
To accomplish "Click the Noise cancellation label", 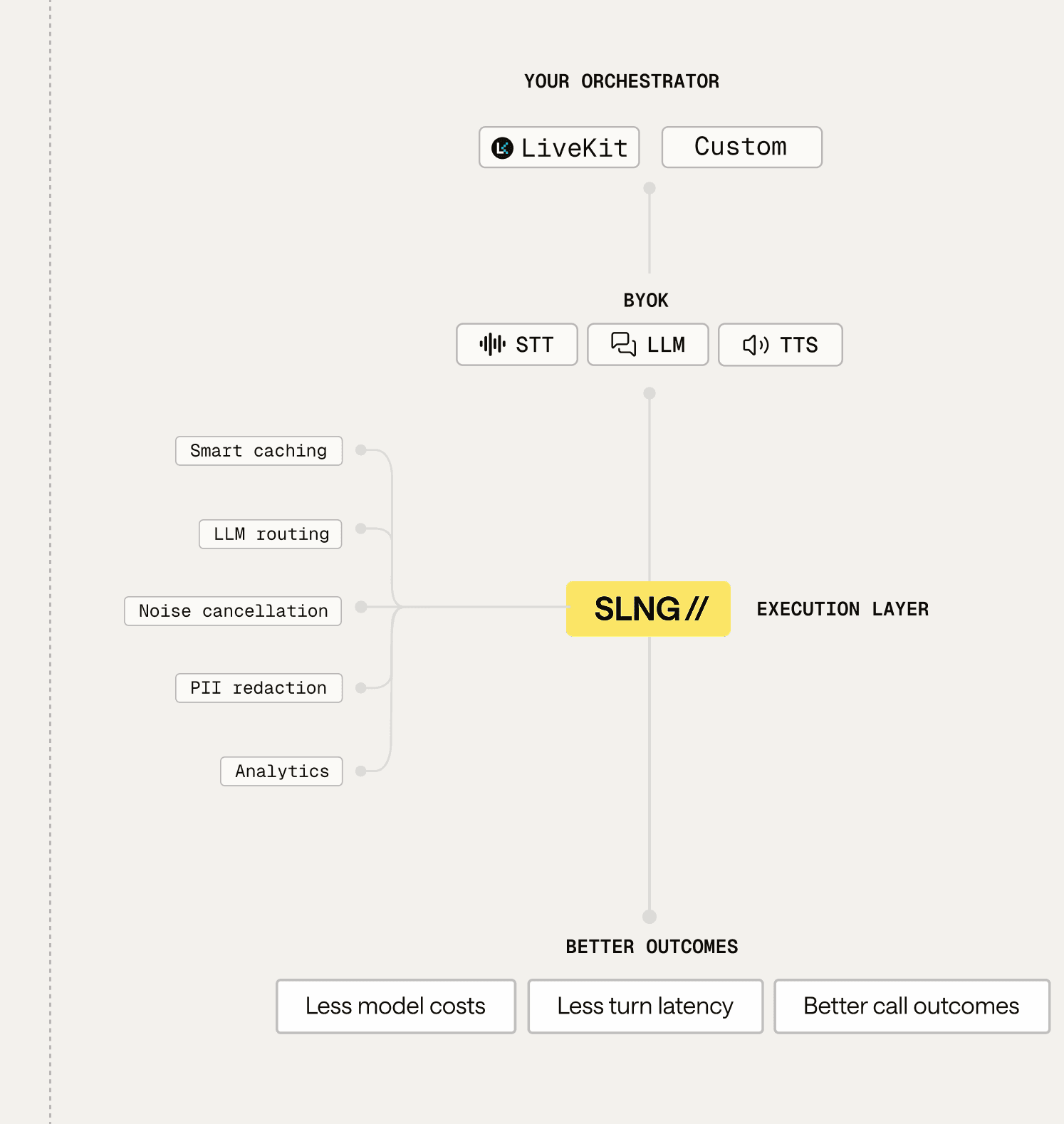I will (x=233, y=611).
